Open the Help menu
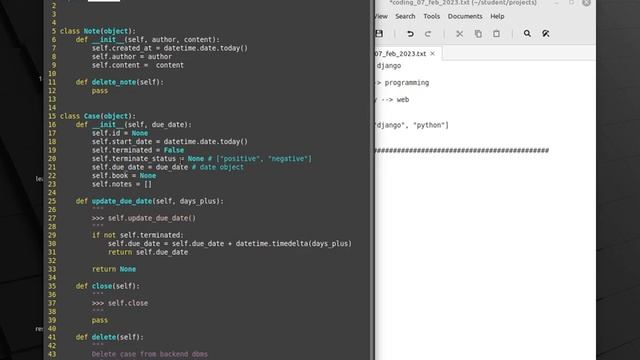Image resolution: width=640 pixels, height=360 pixels. (x=497, y=16)
